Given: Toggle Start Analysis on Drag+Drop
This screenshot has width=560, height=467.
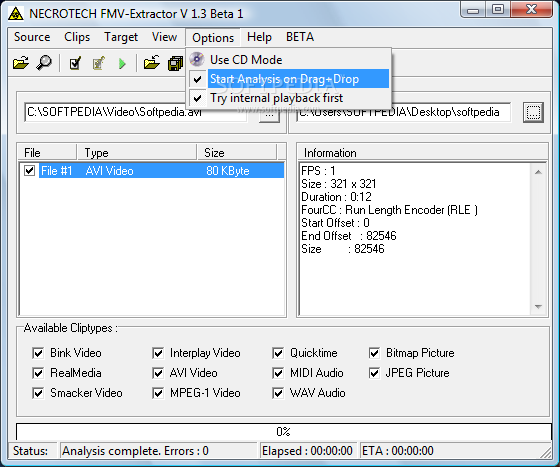Looking at the screenshot, I should [x=289, y=79].
